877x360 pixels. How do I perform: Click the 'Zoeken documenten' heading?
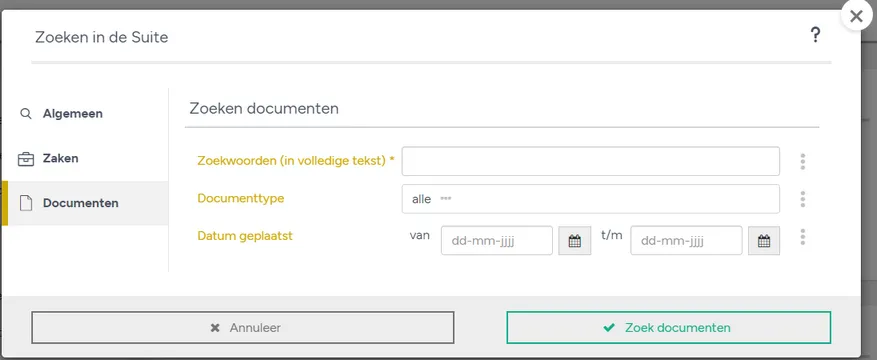[264, 108]
